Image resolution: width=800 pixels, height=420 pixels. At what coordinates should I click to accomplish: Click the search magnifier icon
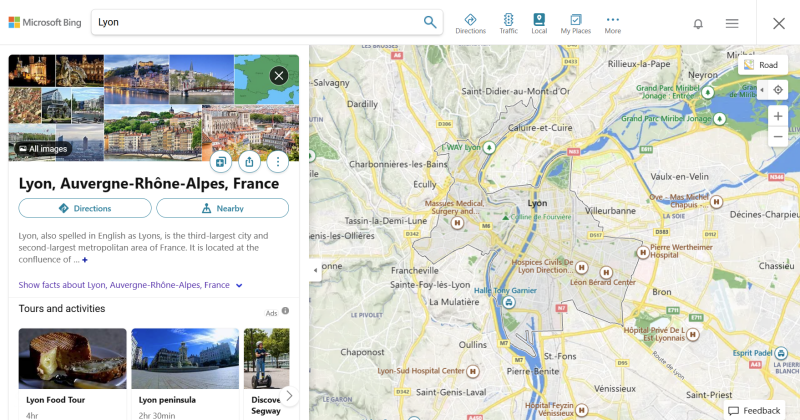(430, 22)
